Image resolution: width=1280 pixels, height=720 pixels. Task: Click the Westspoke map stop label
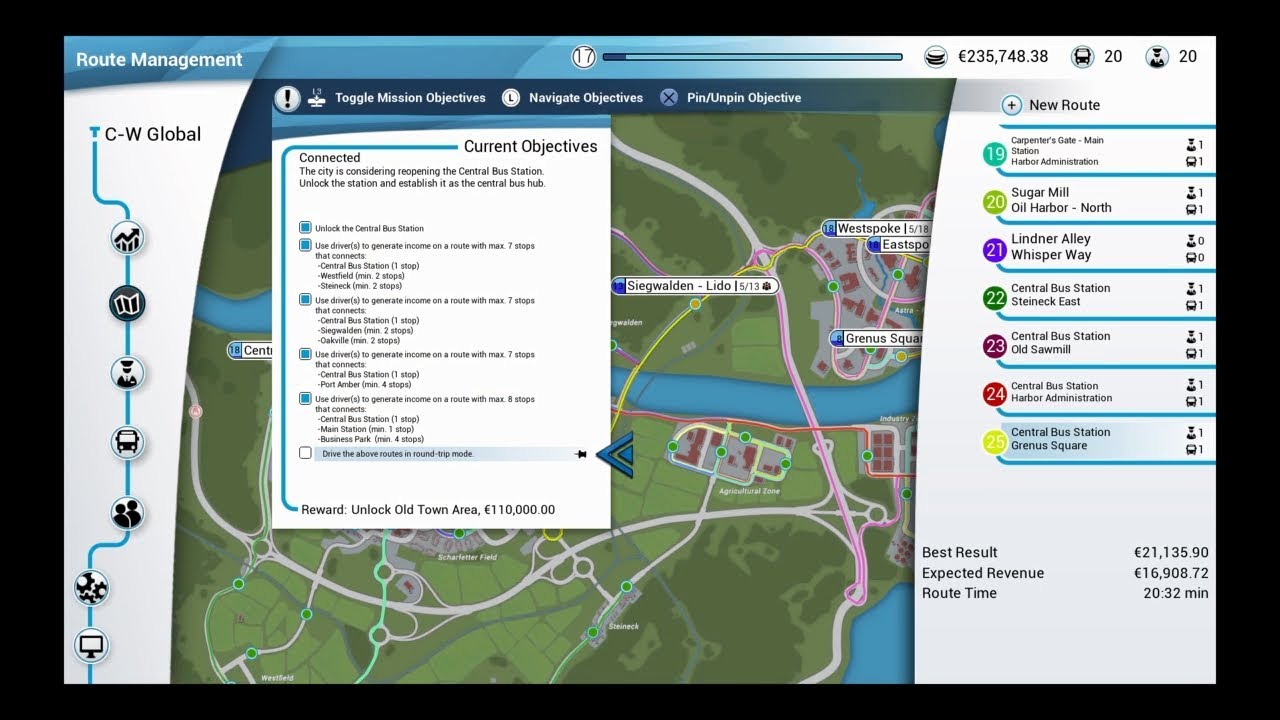875,229
